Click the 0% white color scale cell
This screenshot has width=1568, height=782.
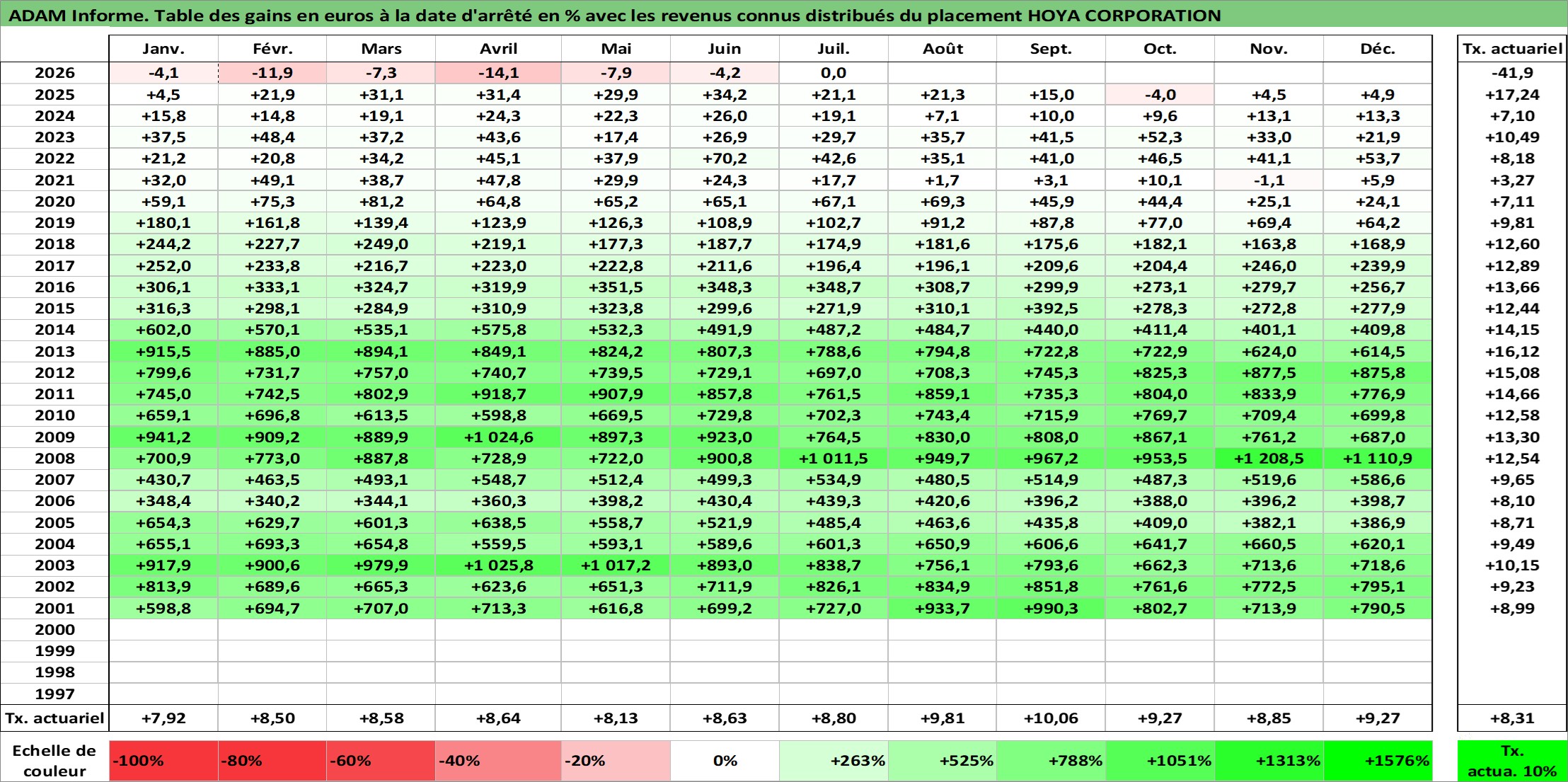point(725,761)
